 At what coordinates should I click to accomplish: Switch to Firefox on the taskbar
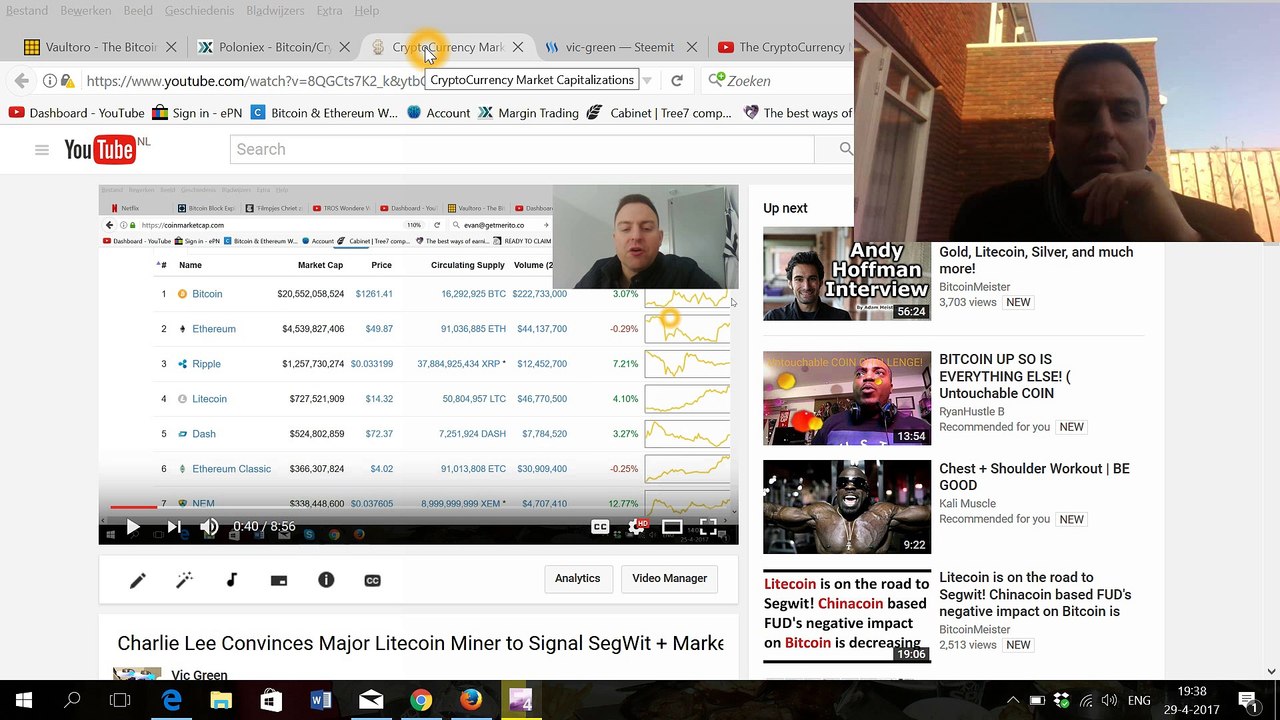(x=471, y=700)
